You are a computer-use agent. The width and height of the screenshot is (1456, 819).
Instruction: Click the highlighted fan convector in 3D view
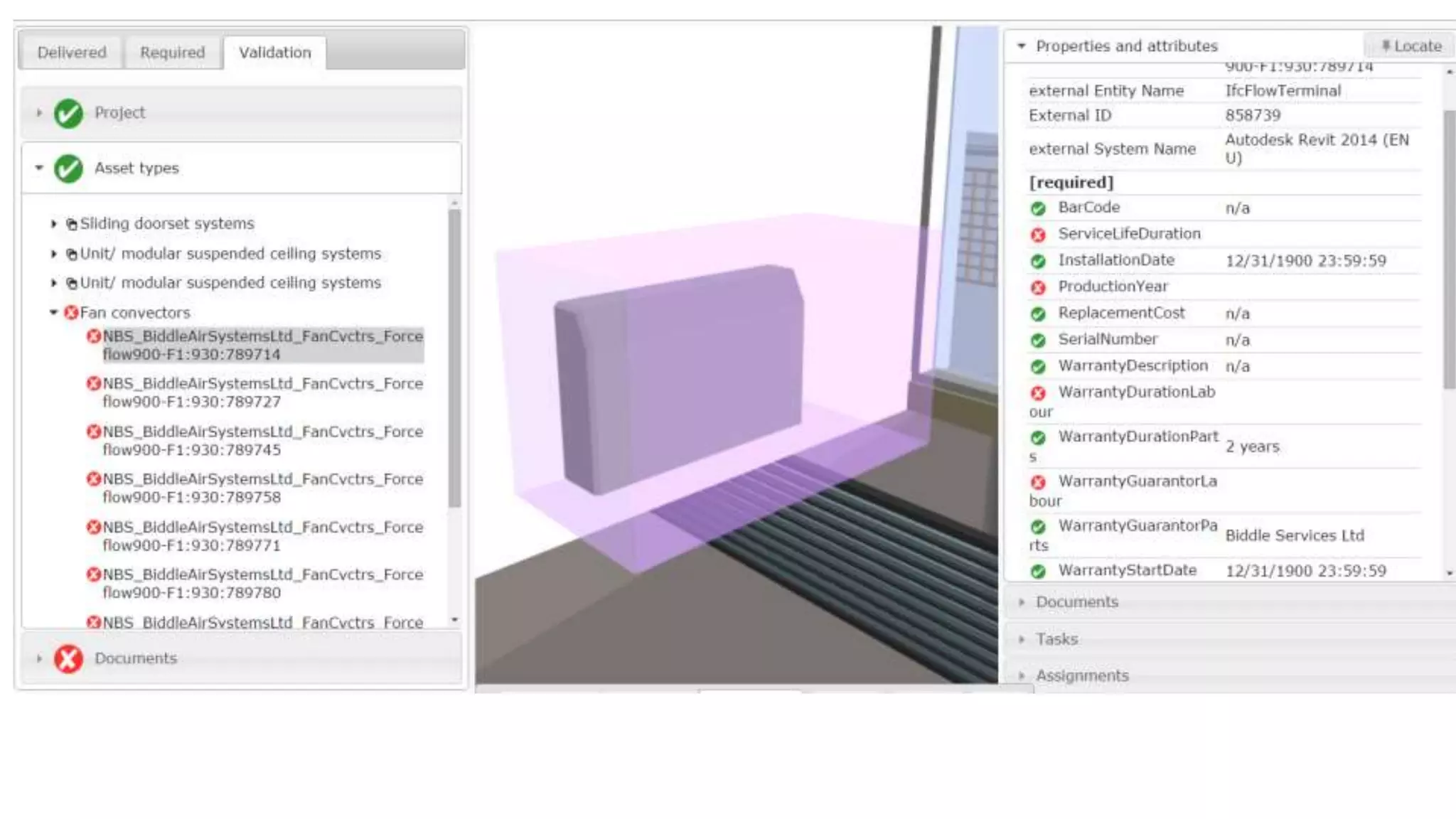click(682, 377)
